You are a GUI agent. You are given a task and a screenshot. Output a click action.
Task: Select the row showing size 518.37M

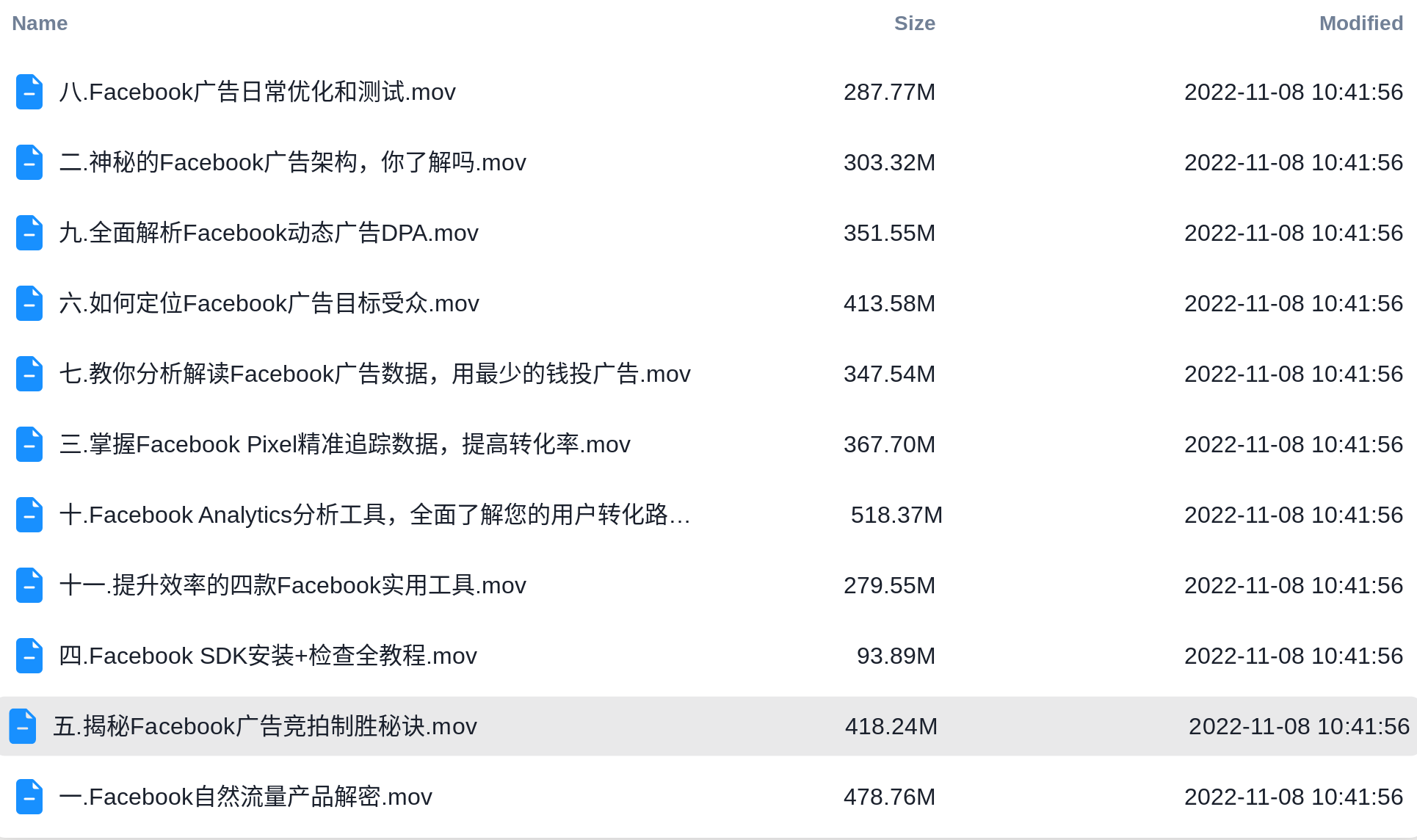pyautogui.click(x=708, y=515)
